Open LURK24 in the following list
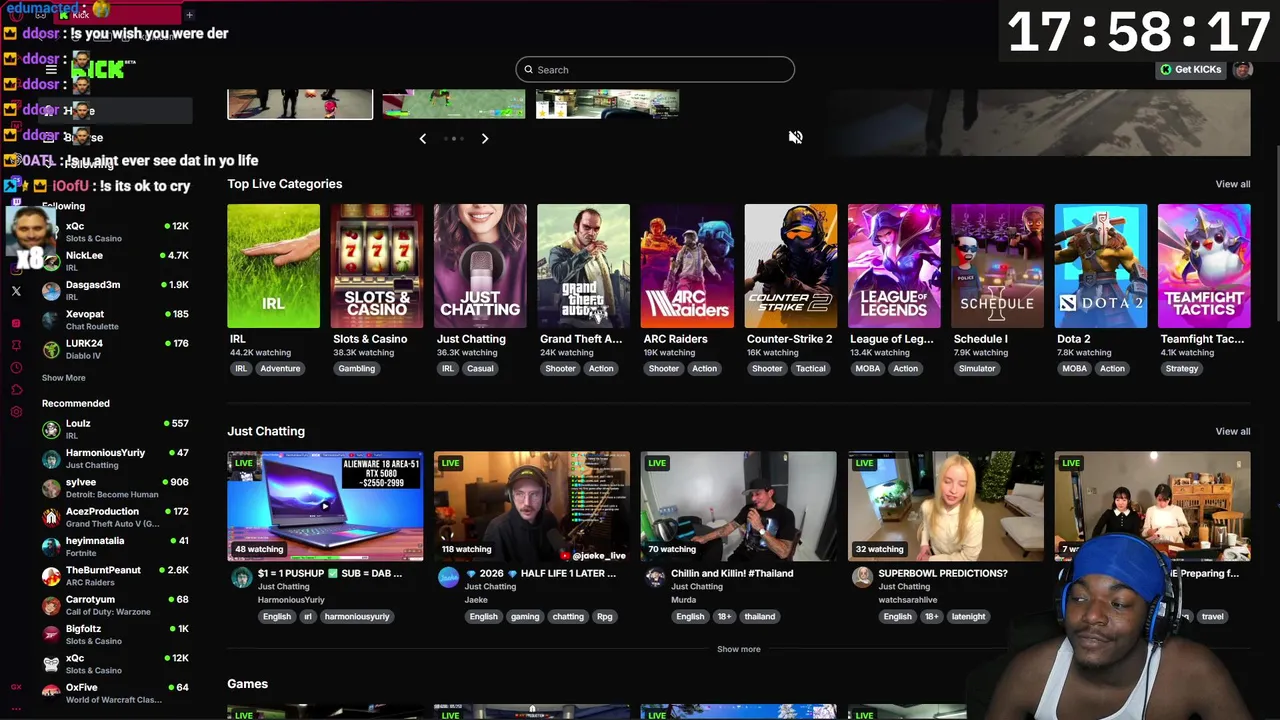 pyautogui.click(x=115, y=349)
